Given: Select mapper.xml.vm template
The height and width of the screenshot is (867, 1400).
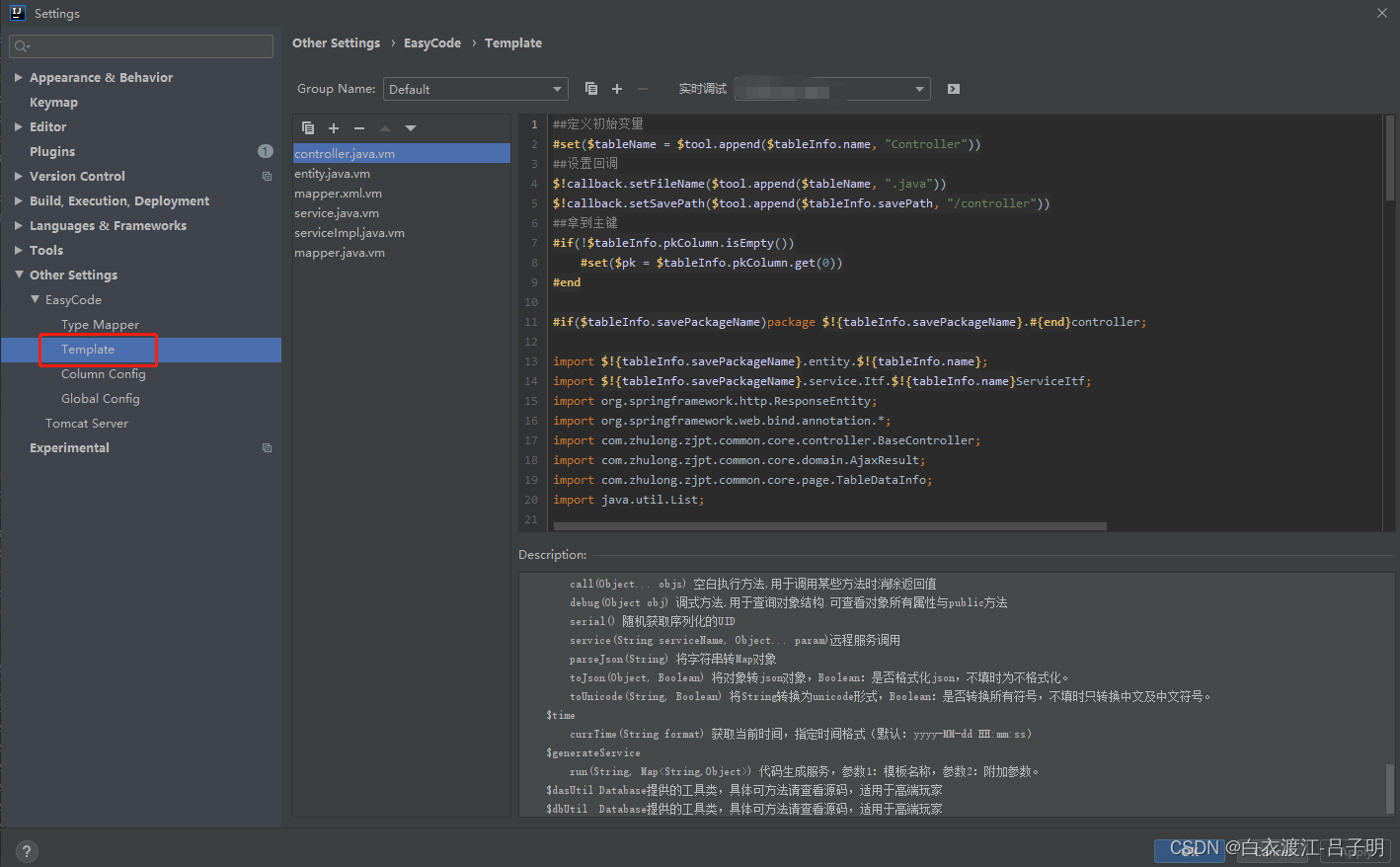Looking at the screenshot, I should coord(402,193).
